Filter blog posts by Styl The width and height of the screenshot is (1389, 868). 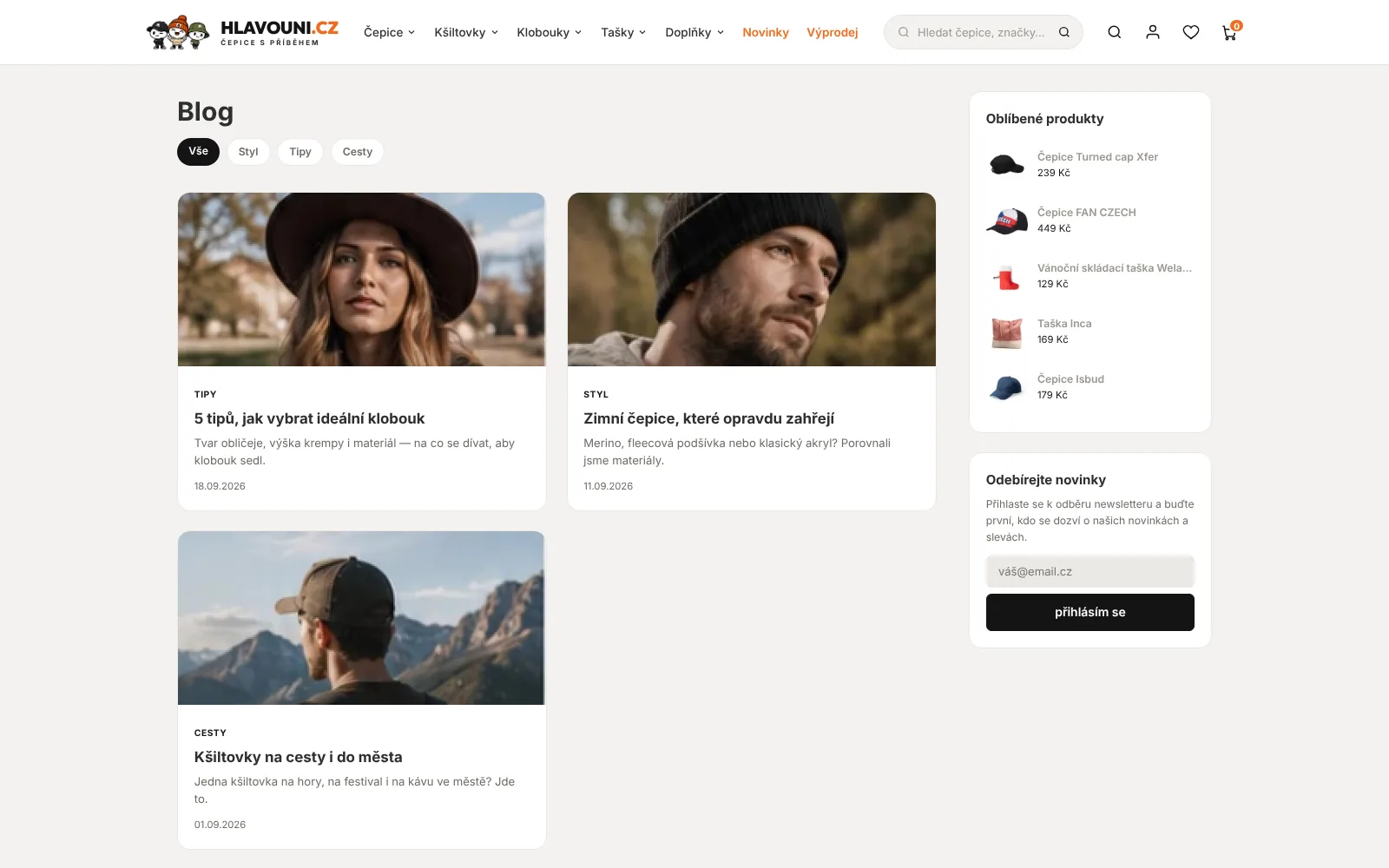coord(248,151)
